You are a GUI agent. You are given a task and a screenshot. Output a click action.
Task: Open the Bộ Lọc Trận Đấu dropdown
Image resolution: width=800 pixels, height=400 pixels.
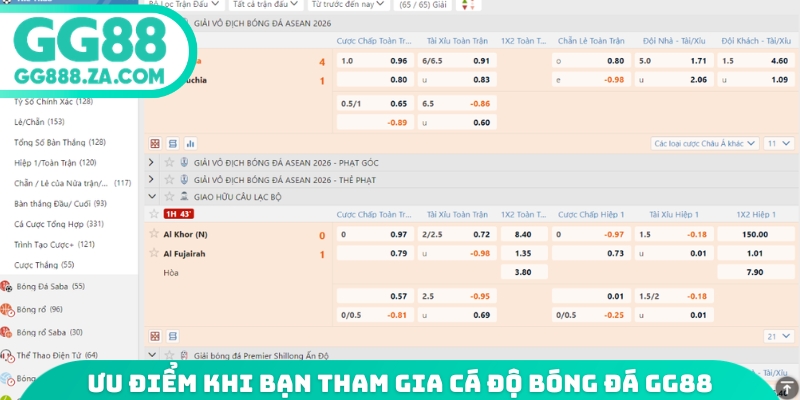point(184,4)
